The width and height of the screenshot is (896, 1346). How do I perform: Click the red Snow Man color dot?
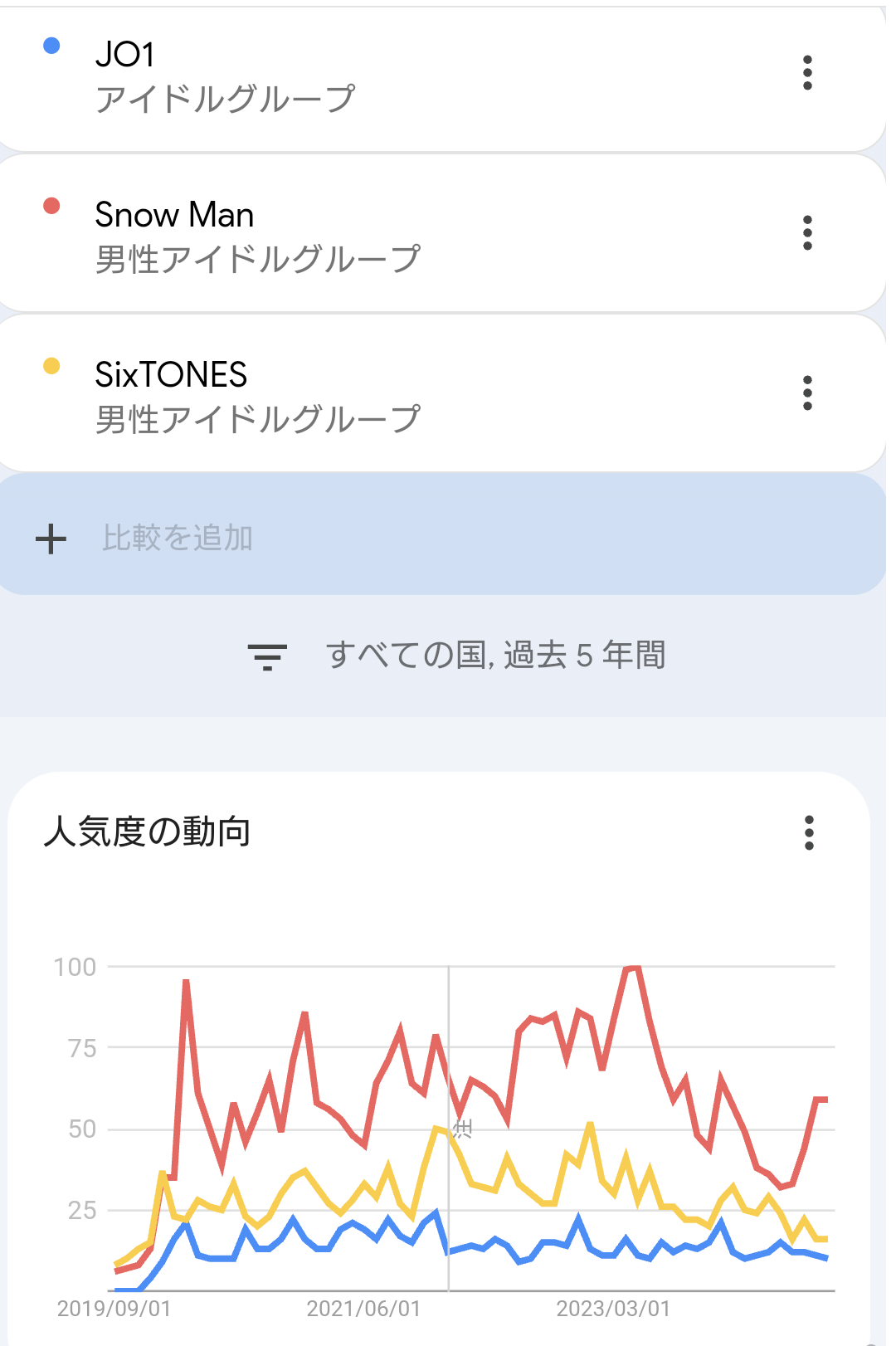51,206
